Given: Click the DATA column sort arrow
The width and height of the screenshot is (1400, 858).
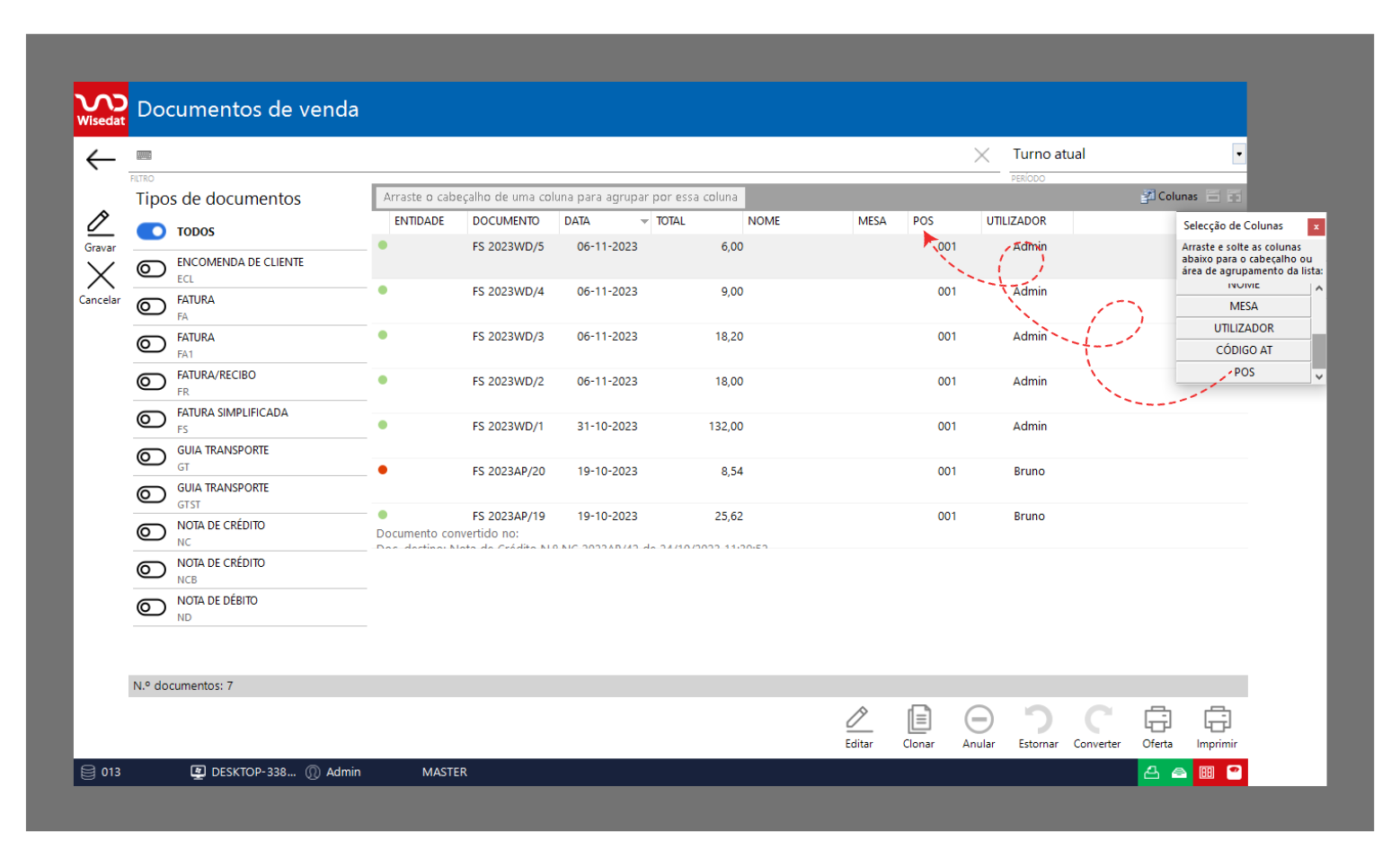Looking at the screenshot, I should pyautogui.click(x=643, y=222).
